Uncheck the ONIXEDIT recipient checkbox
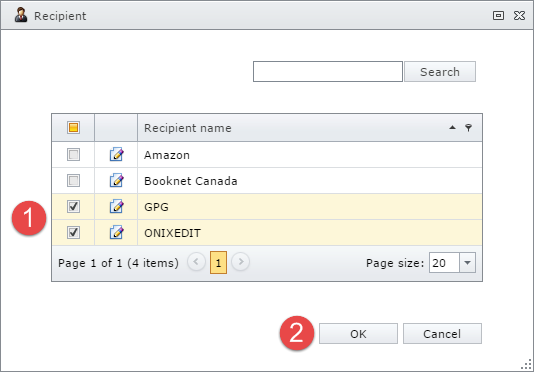534x372 pixels. (73, 232)
